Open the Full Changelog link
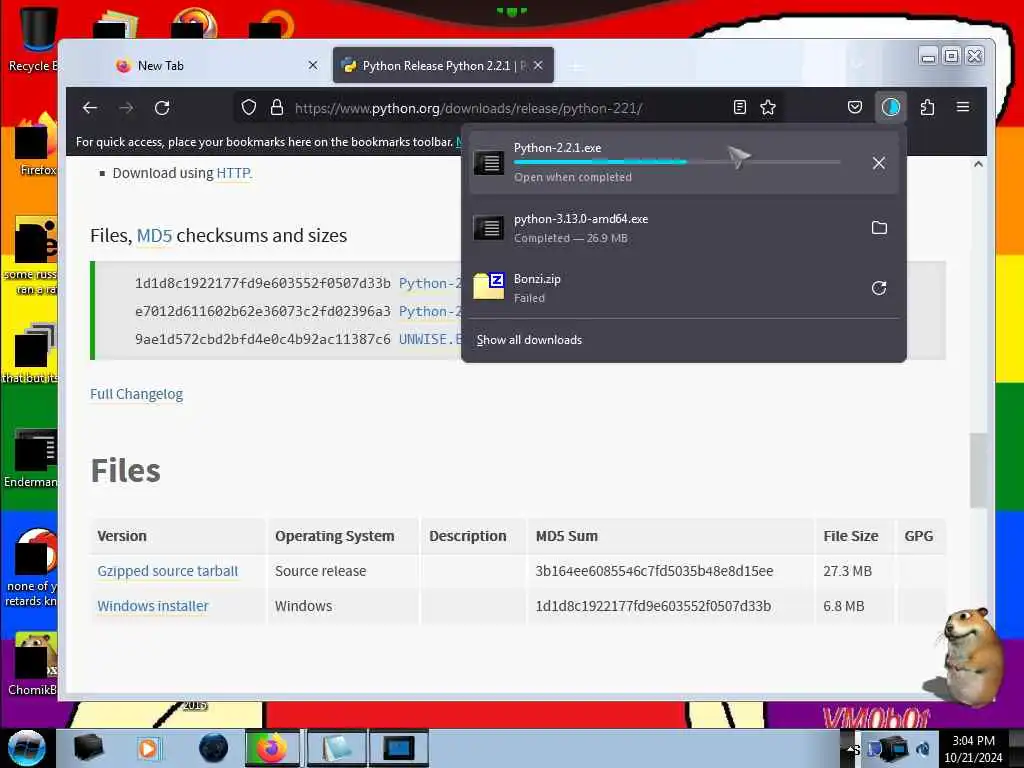Screen dimensions: 1024x768 (136, 394)
